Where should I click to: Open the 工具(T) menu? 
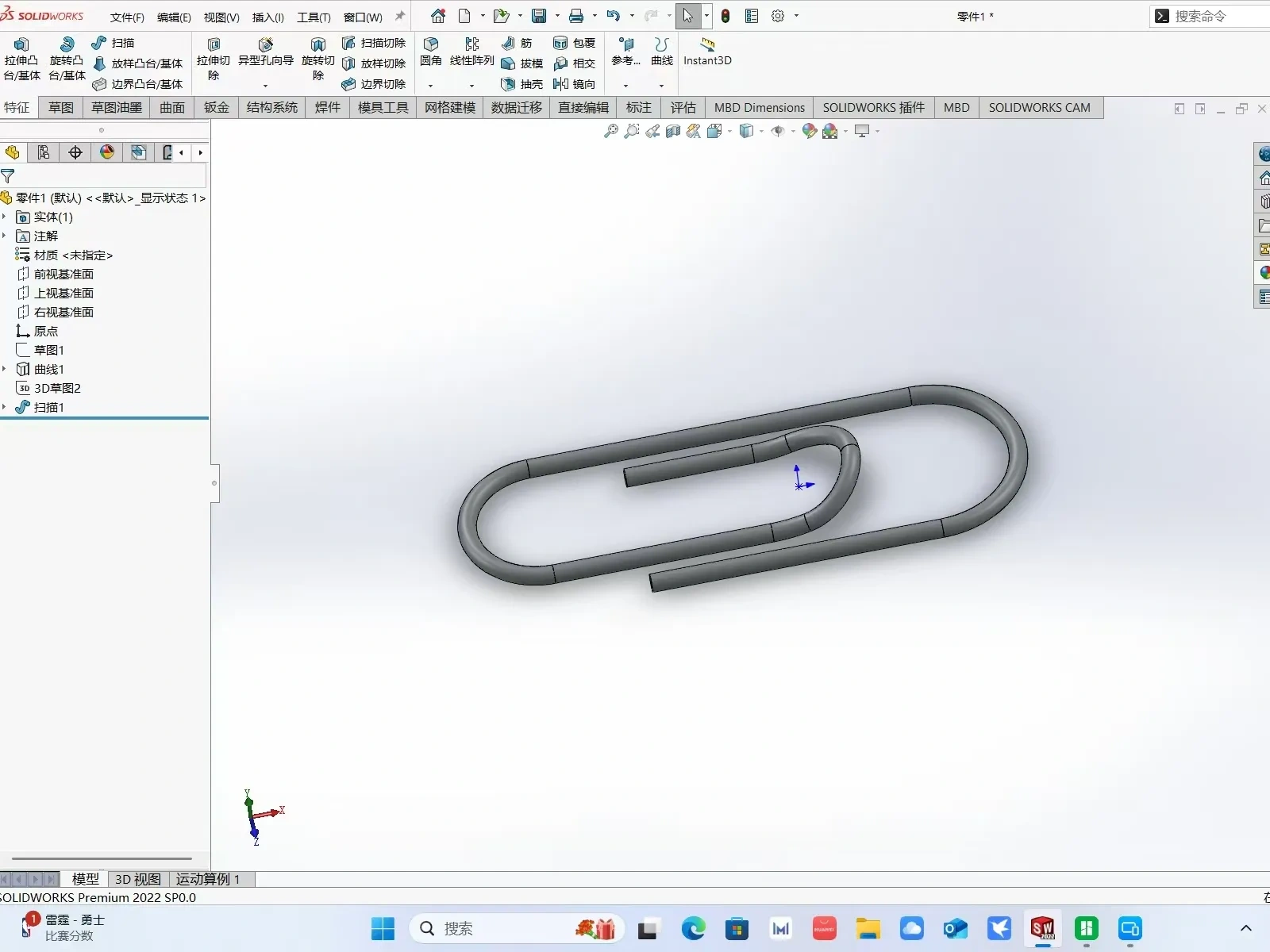pyautogui.click(x=314, y=17)
